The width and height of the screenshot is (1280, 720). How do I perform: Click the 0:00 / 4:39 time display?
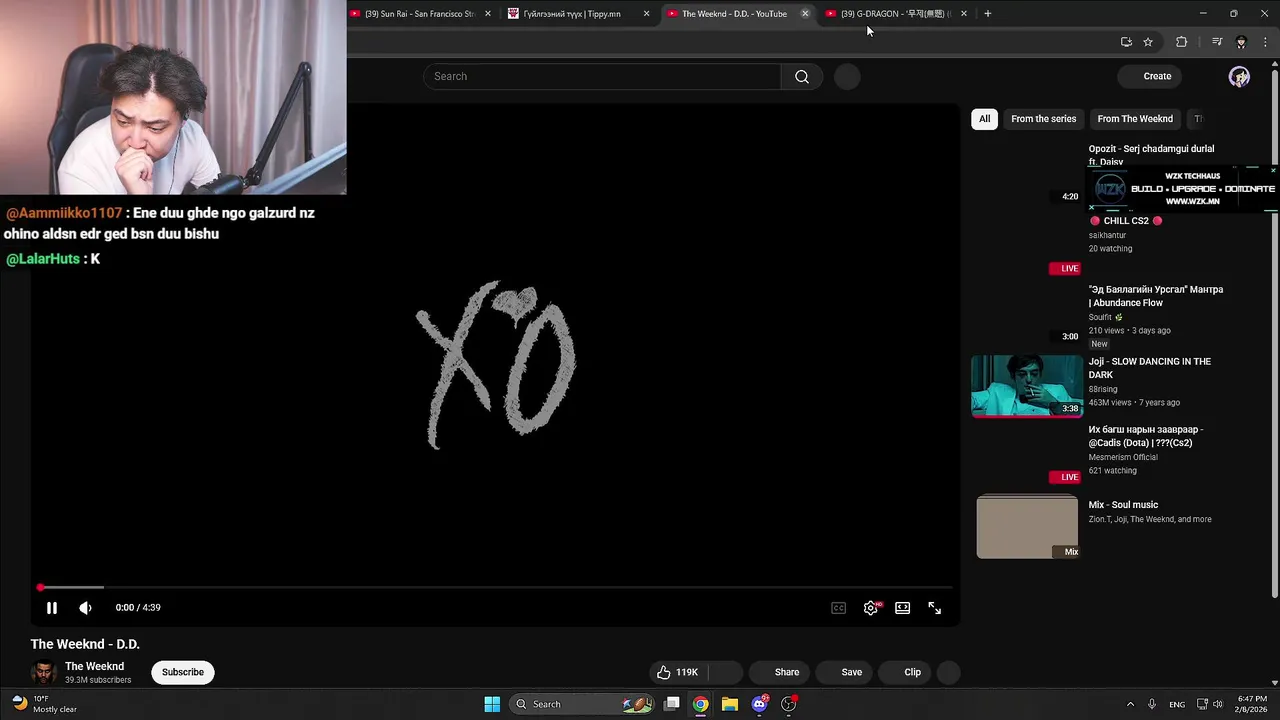tap(138, 608)
